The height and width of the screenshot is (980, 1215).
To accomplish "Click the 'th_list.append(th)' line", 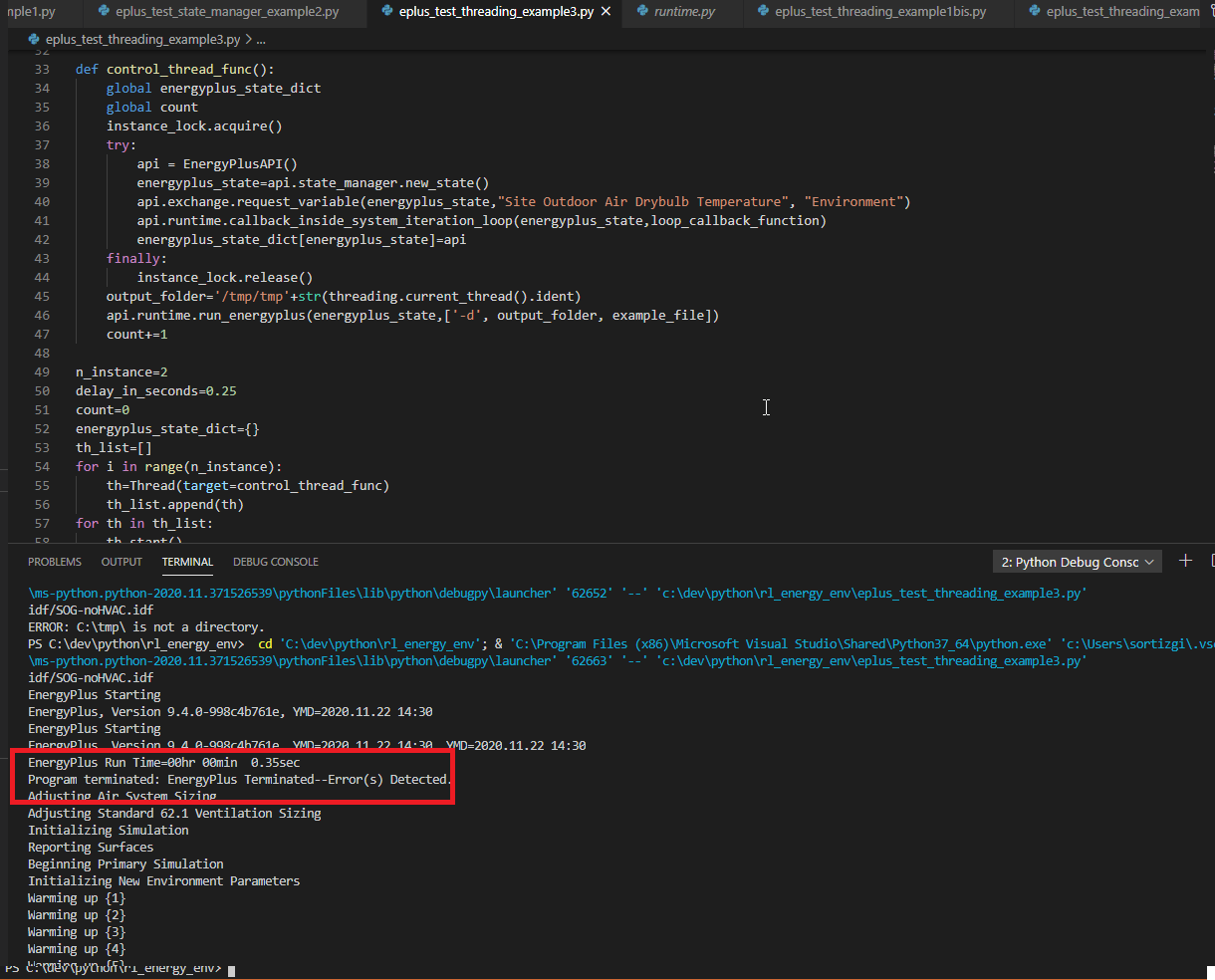I will [175, 505].
